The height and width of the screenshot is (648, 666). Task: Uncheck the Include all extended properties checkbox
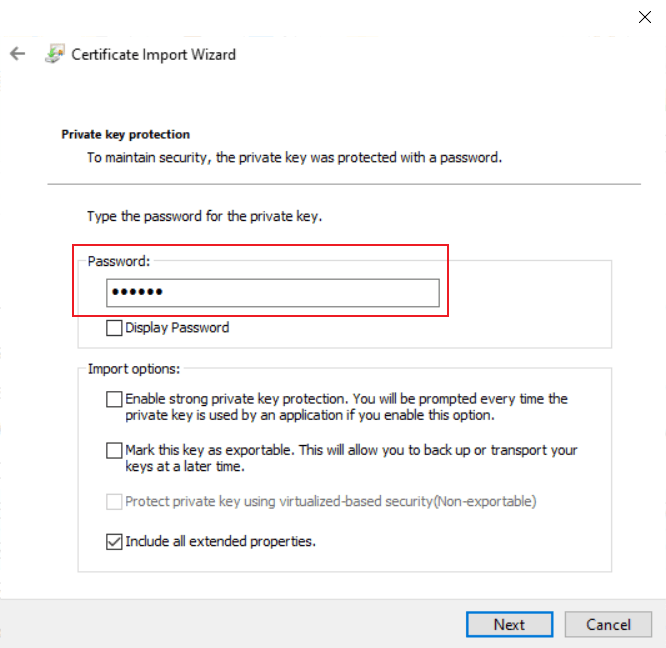[114, 542]
